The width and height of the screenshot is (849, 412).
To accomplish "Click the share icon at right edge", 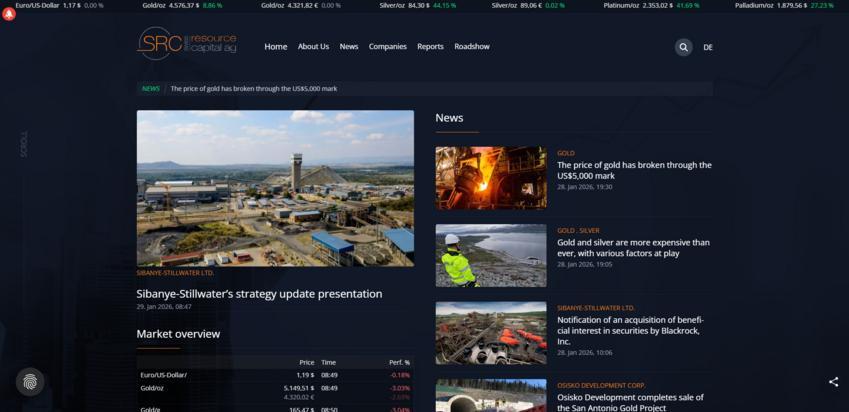I will click(x=833, y=381).
